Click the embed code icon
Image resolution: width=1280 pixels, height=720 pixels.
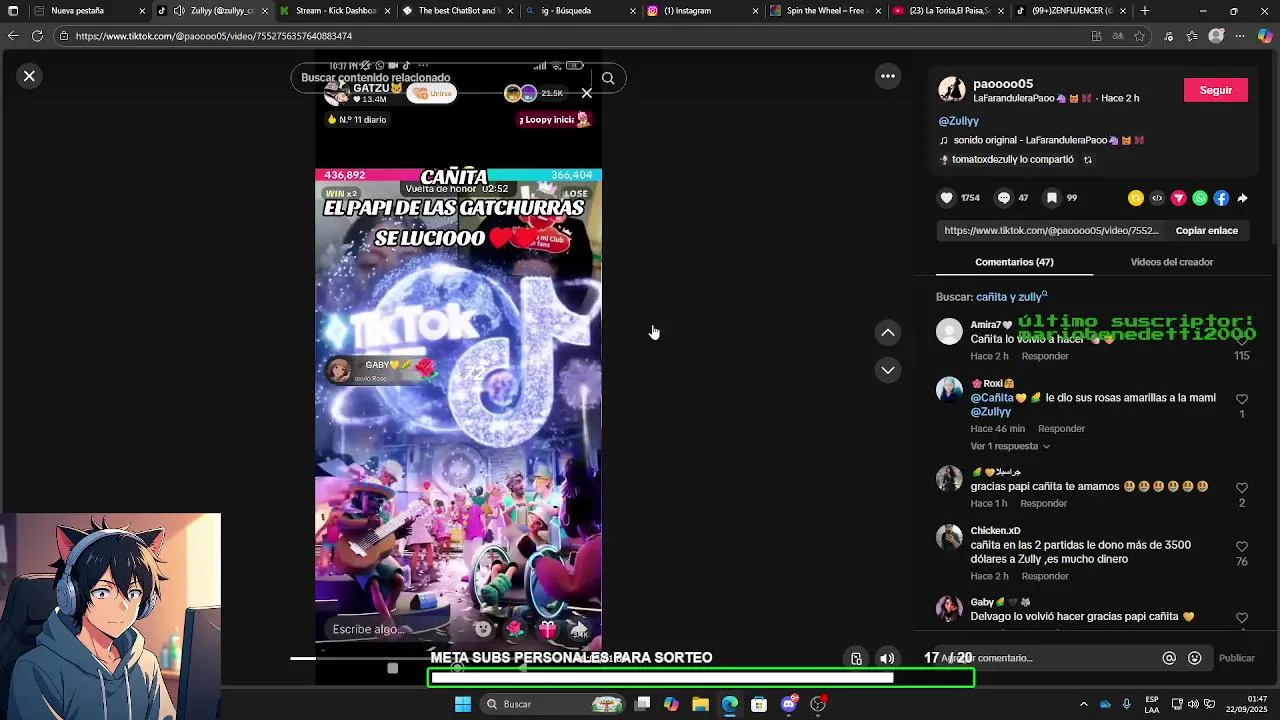point(1157,198)
